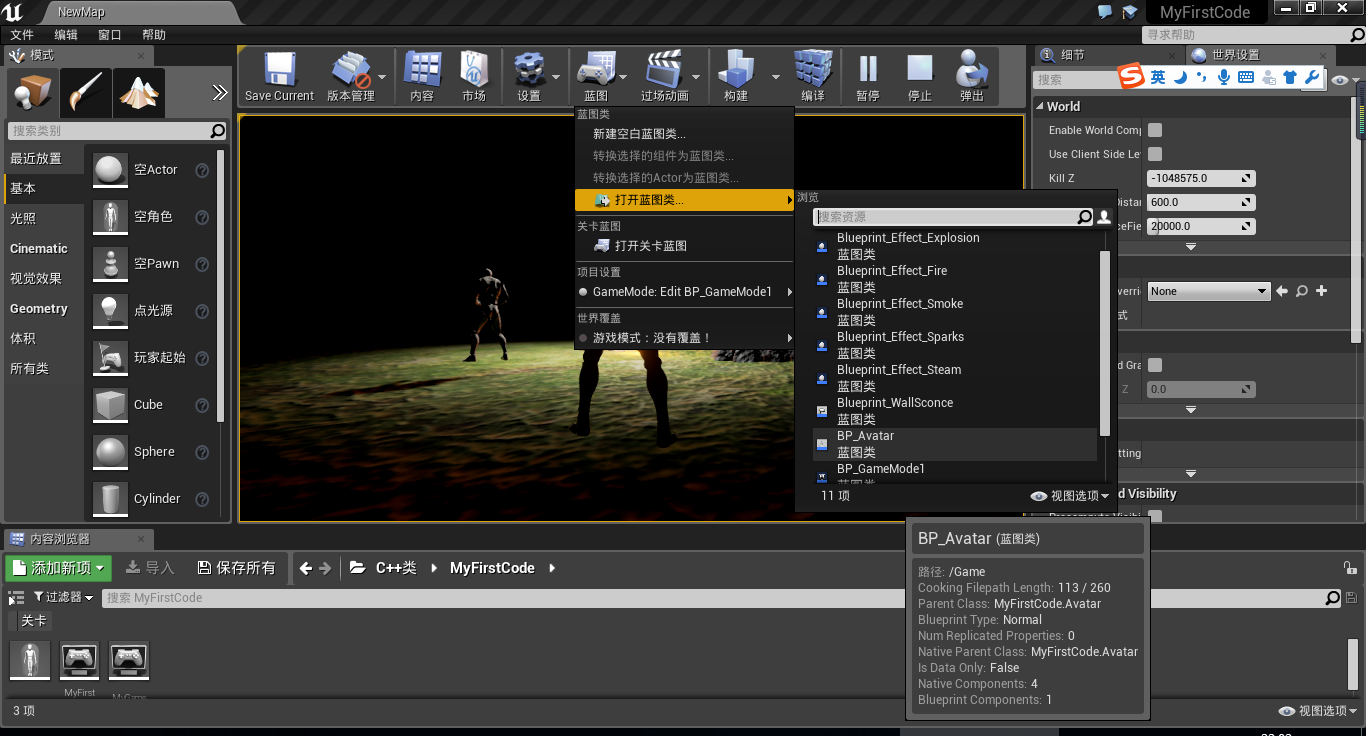Open the 文件 menu

pos(22,35)
